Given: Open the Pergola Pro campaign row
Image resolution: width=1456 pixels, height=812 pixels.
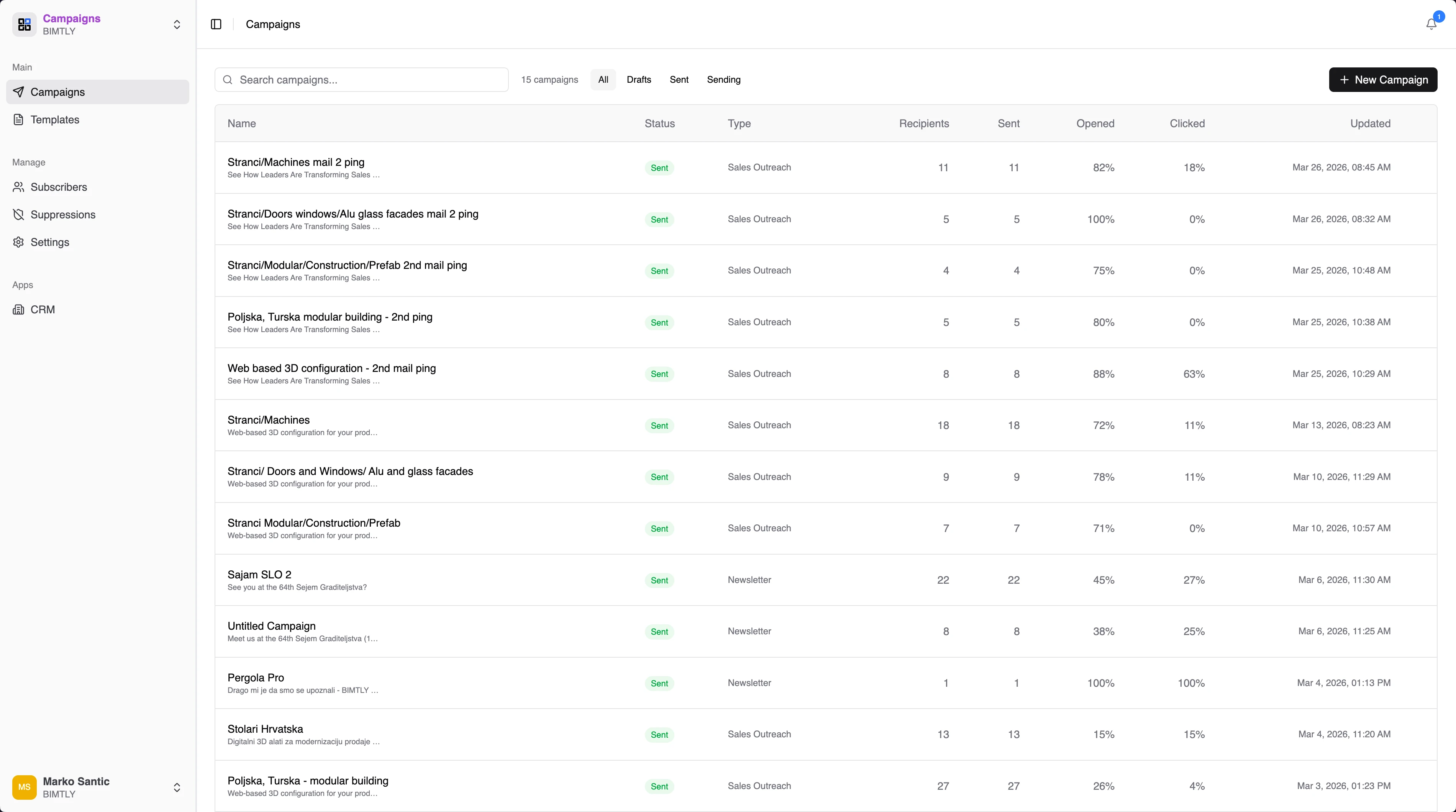Looking at the screenshot, I should (256, 678).
